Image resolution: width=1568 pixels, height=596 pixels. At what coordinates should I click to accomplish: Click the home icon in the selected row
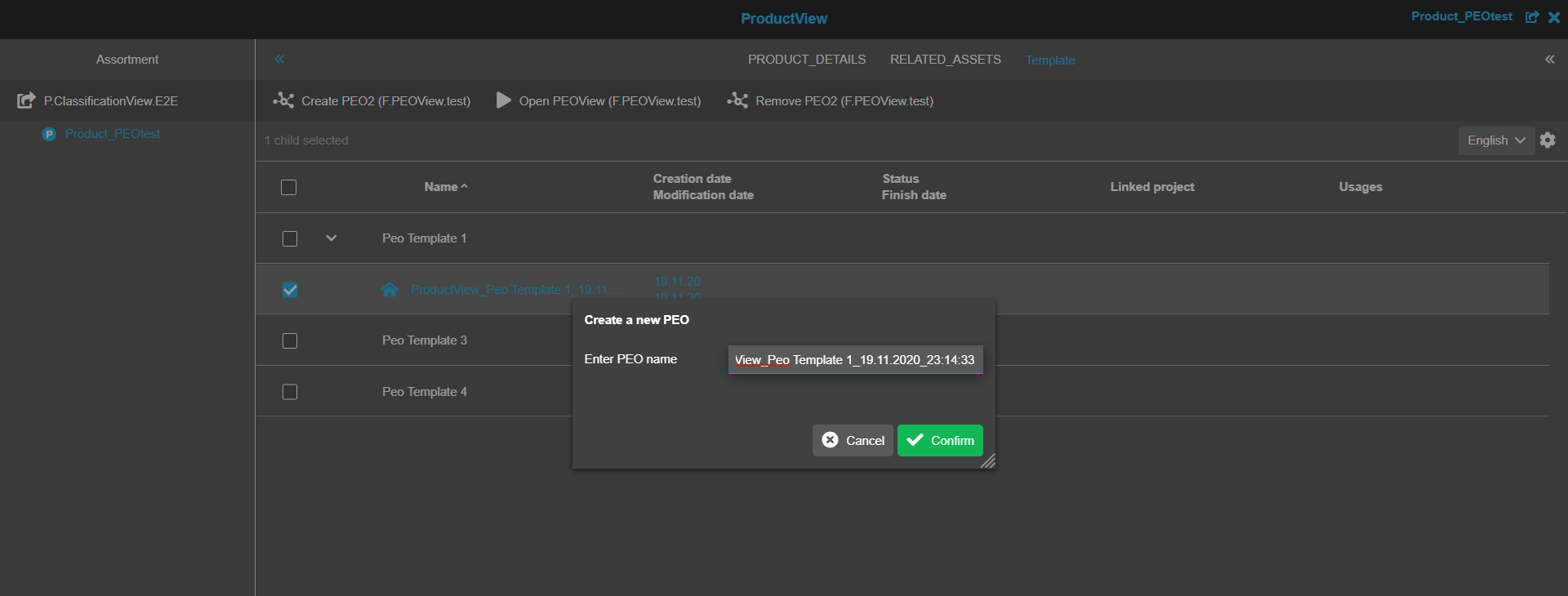[x=390, y=290]
